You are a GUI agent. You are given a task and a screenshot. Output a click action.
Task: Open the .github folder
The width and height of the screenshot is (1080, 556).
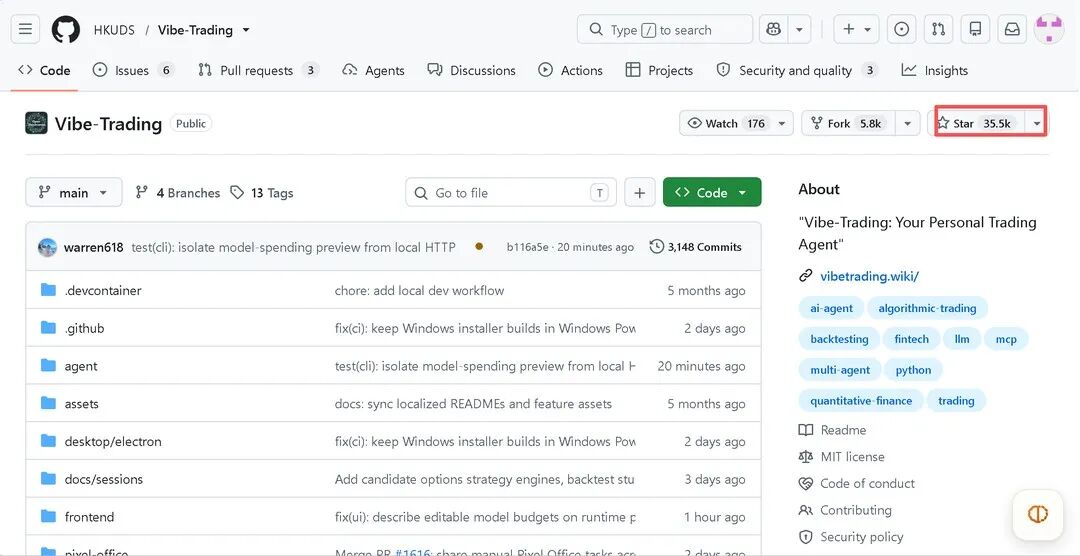coord(84,328)
